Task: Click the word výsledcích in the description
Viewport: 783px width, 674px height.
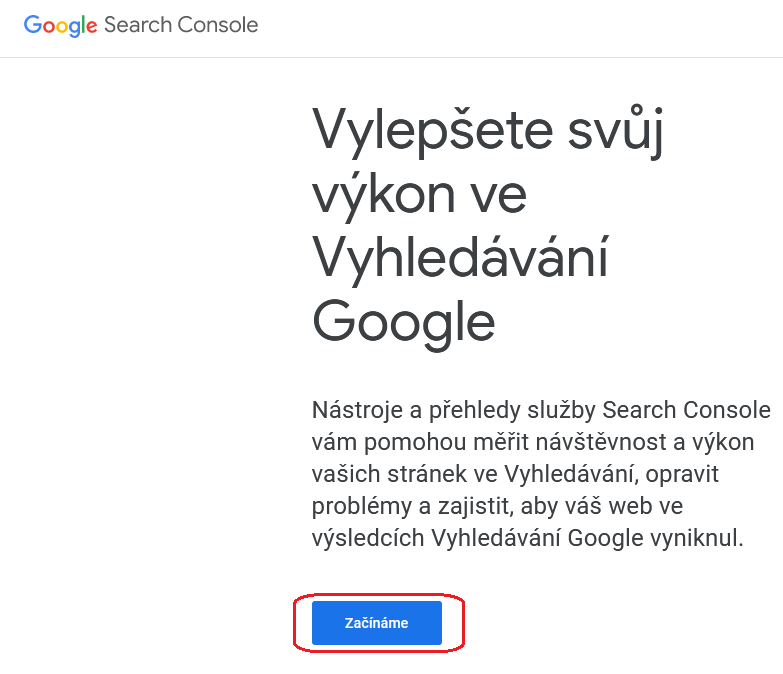Action: coord(367,538)
